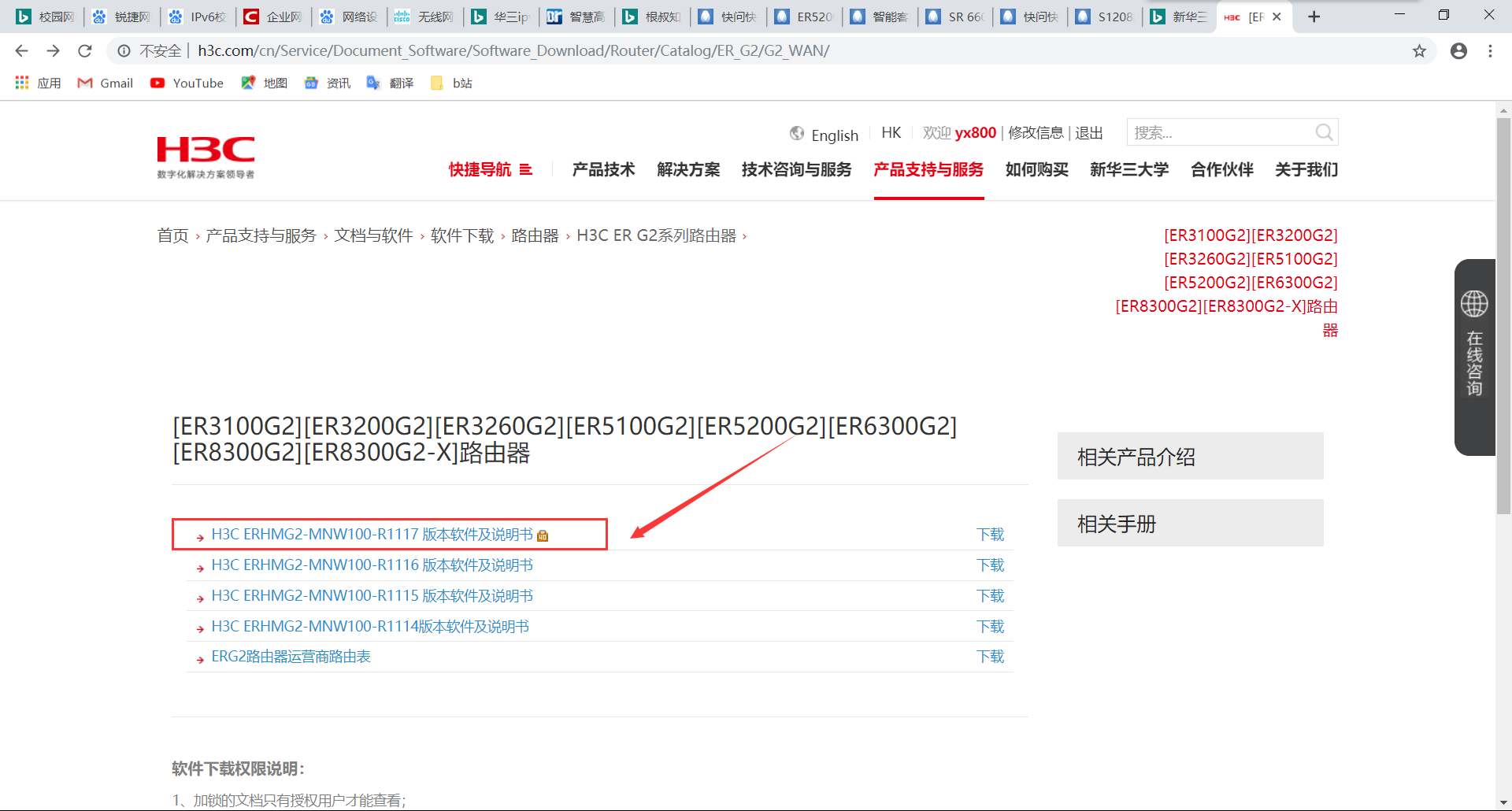
Task: Expand the 快捷导航 quick navigation menu
Action: [491, 169]
